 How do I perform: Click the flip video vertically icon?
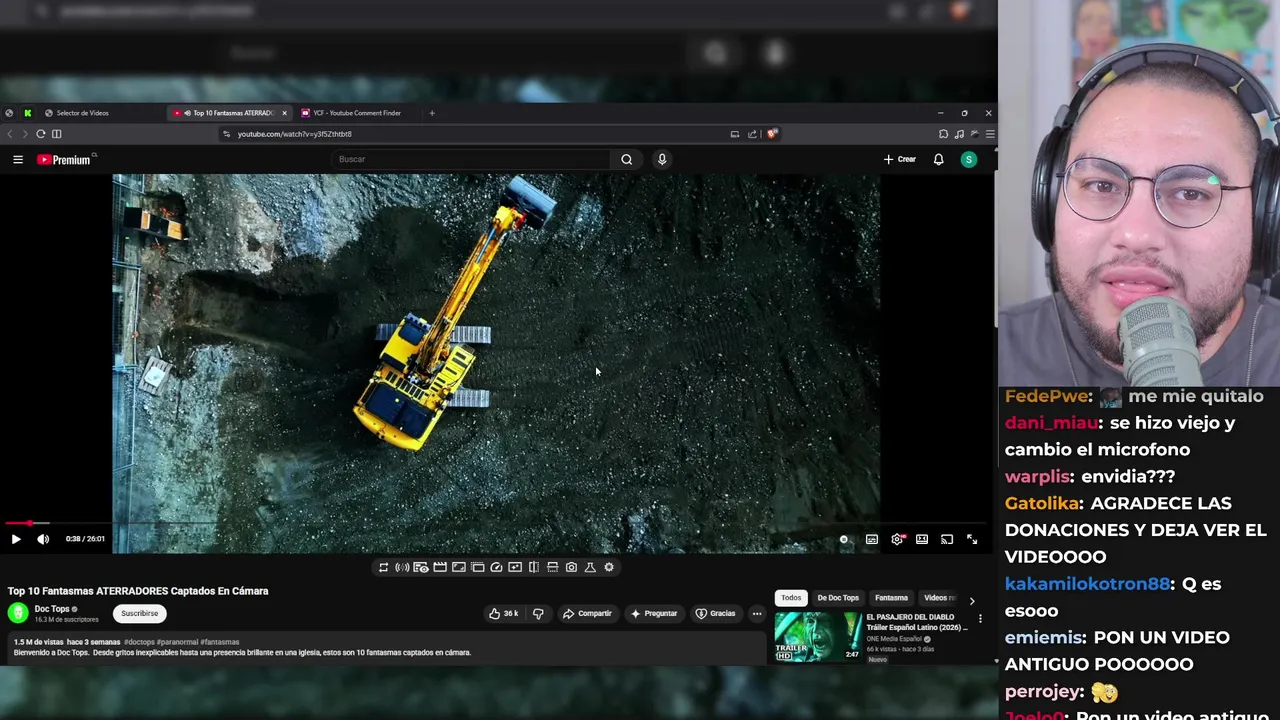552,567
